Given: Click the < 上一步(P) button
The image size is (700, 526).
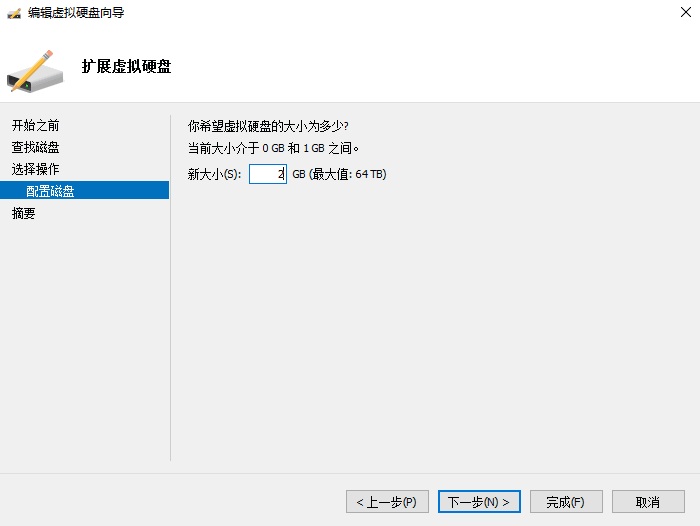Looking at the screenshot, I should (x=387, y=502).
